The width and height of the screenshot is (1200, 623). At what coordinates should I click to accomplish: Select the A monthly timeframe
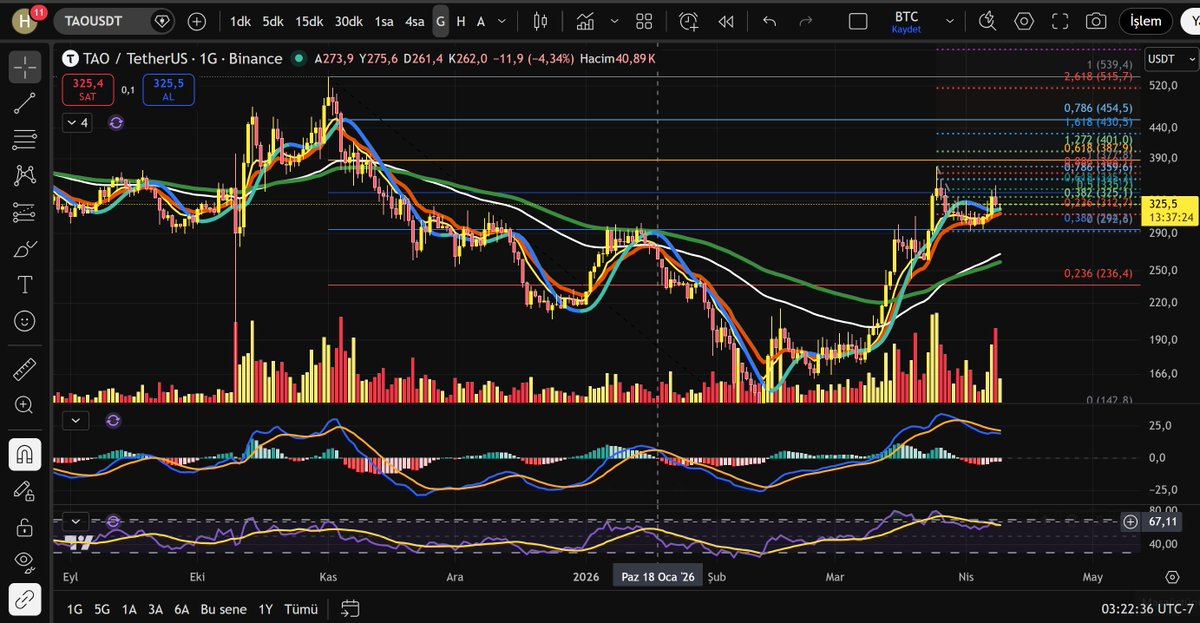tap(481, 21)
